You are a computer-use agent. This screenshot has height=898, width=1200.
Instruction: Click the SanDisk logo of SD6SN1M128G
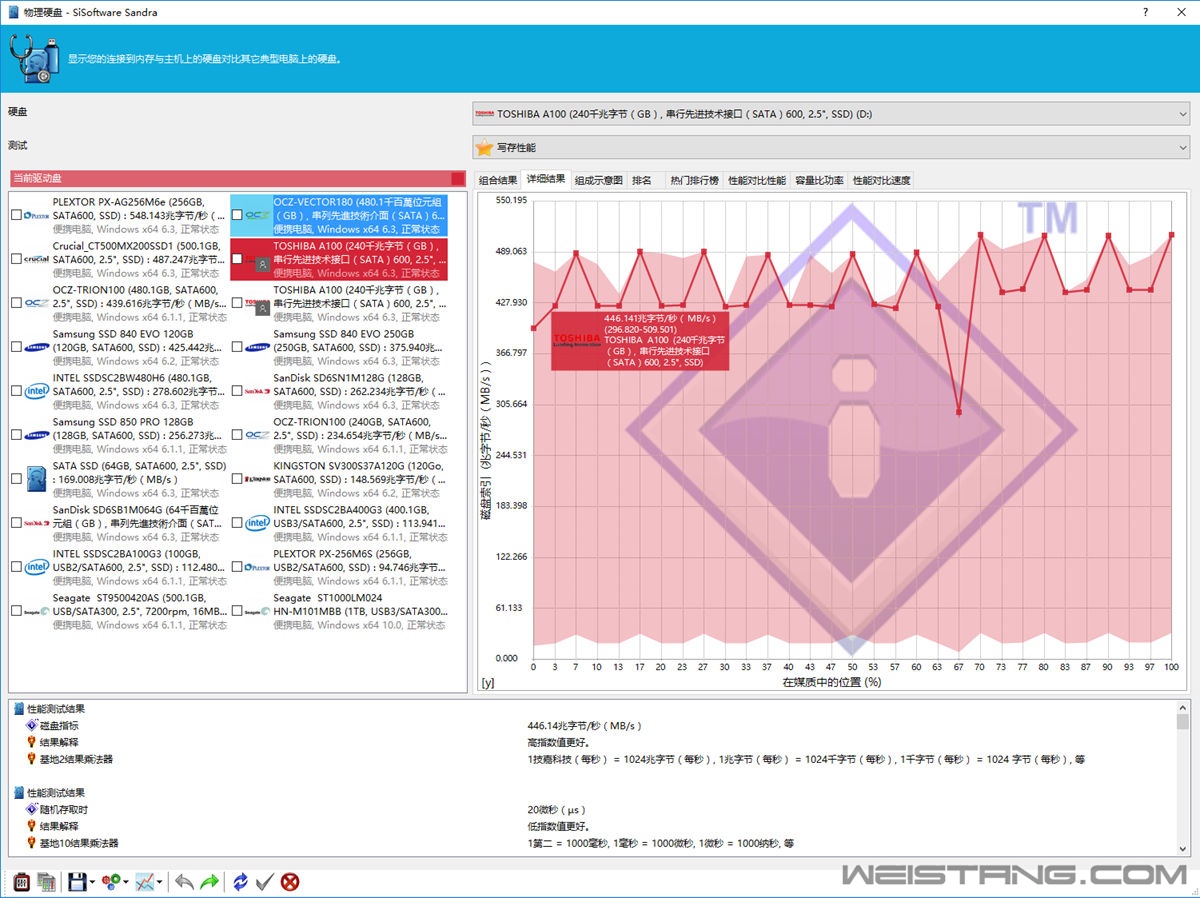[258, 391]
